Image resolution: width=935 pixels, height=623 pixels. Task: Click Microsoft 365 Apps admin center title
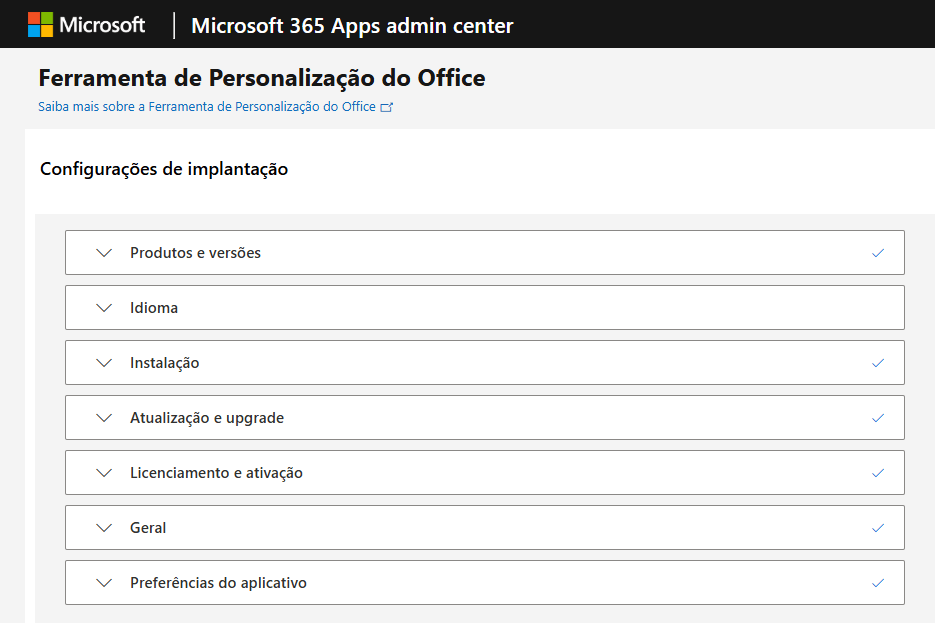(x=352, y=26)
